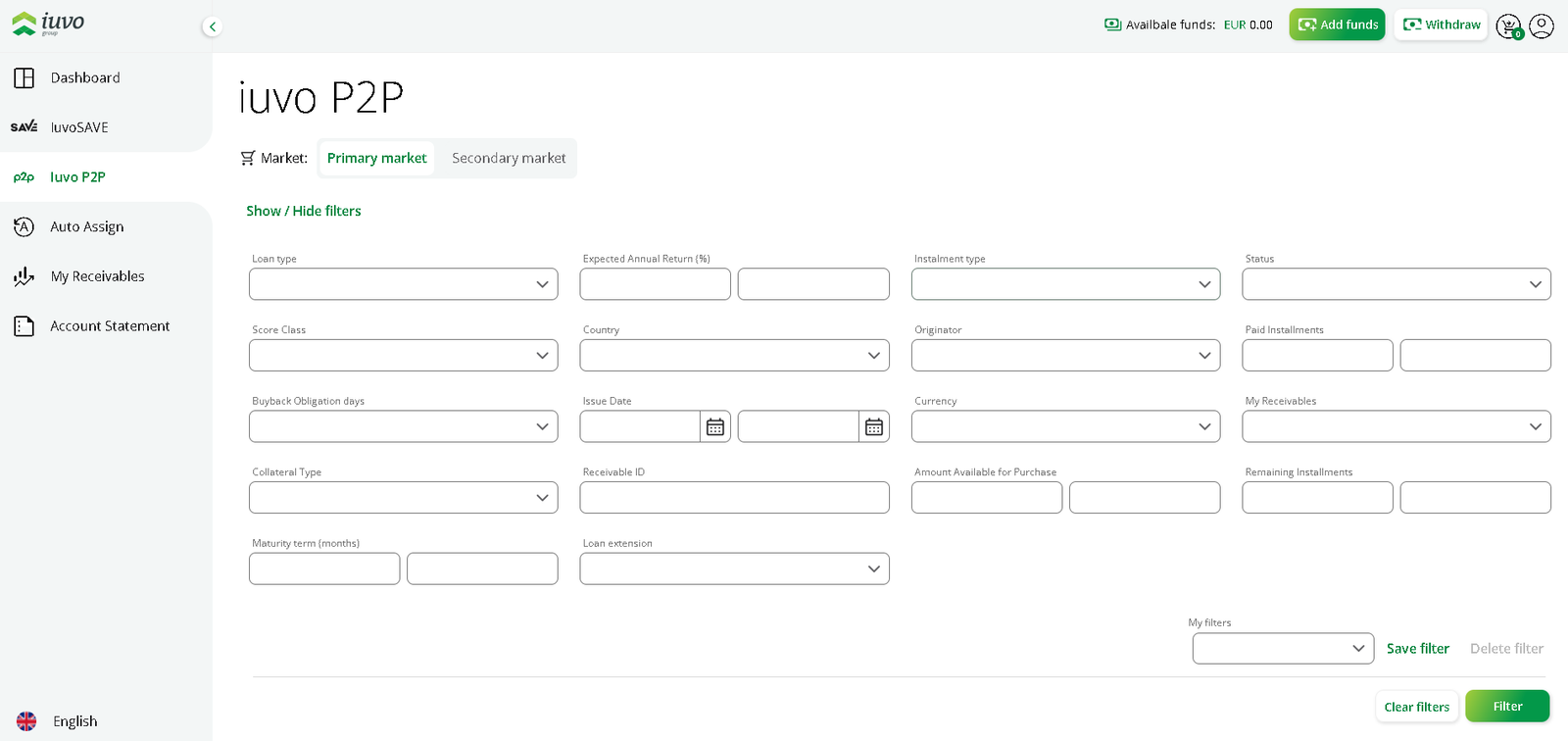
Task: Expand the Loan type dropdown
Action: (404, 284)
